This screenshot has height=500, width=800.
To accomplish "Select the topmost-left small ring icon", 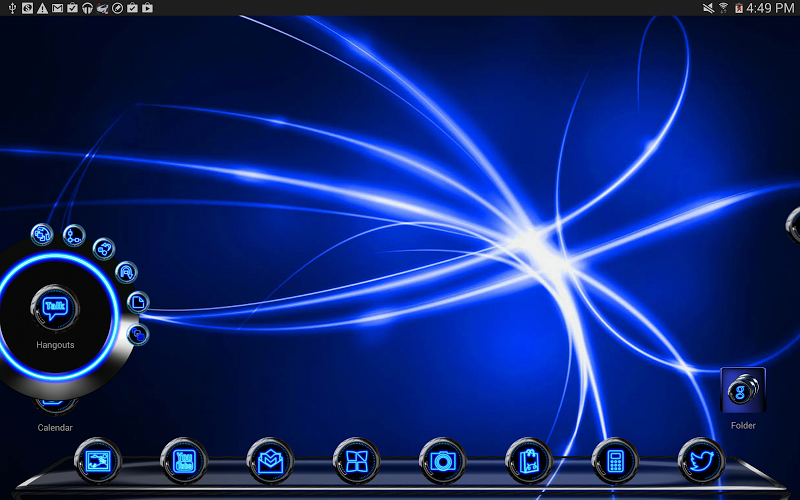I will click(42, 235).
